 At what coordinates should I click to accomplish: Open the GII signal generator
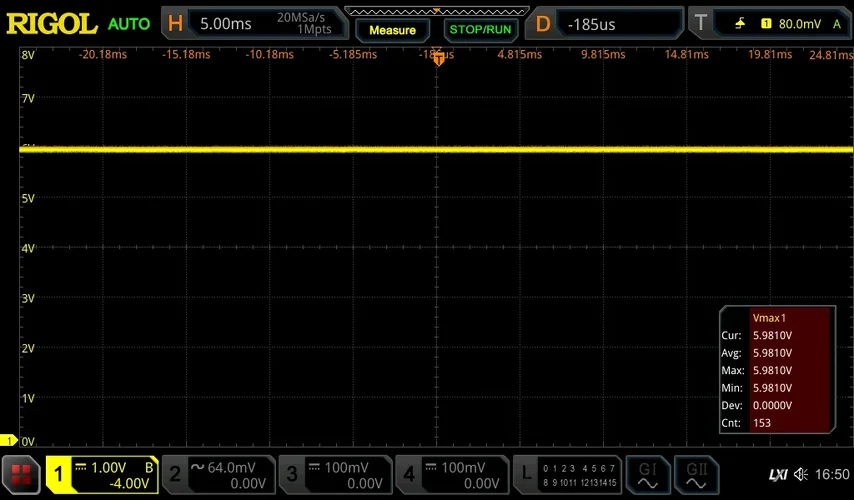(x=696, y=474)
